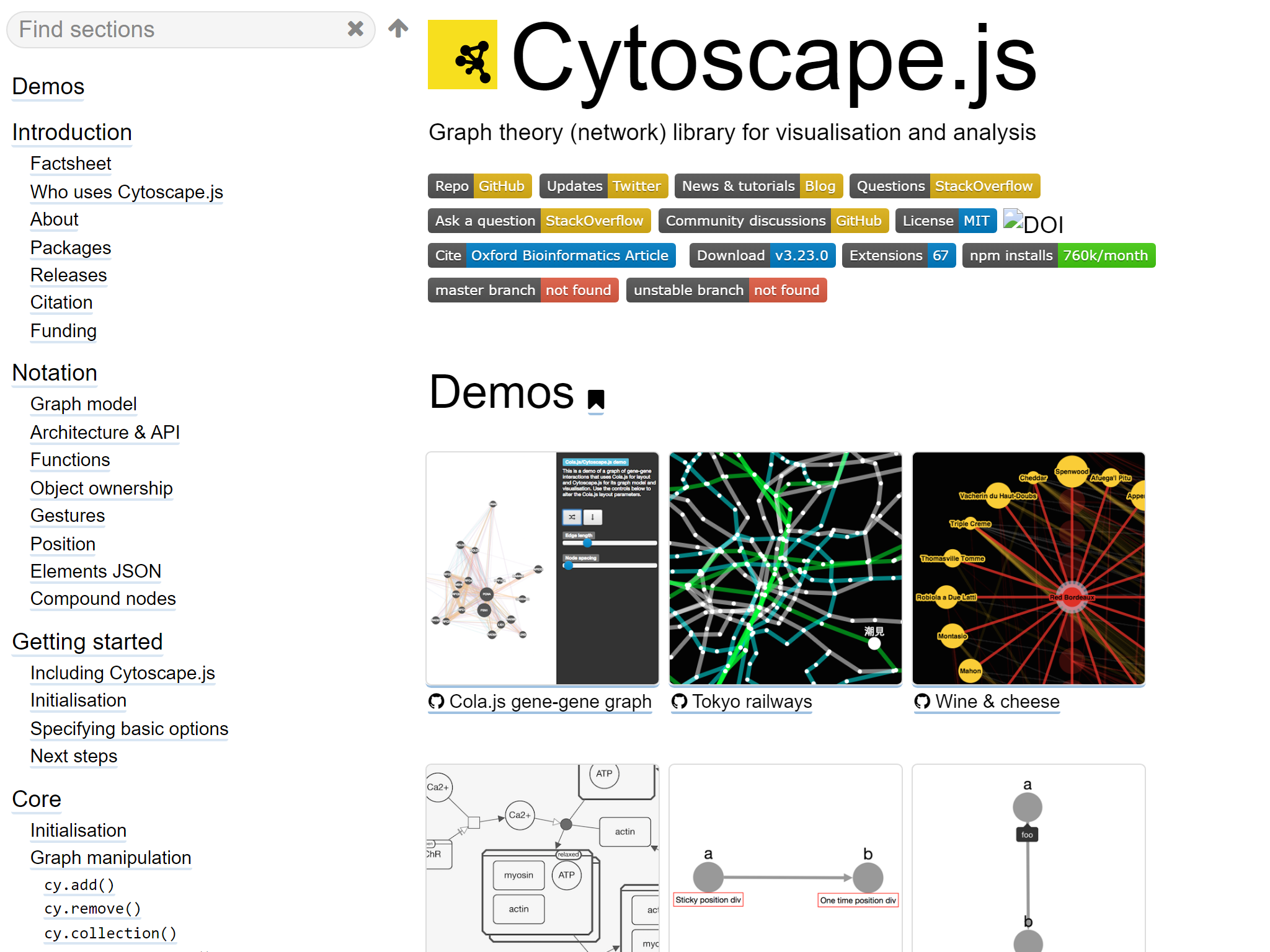
Task: Go to Demos in the sidebar
Action: pyautogui.click(x=48, y=86)
